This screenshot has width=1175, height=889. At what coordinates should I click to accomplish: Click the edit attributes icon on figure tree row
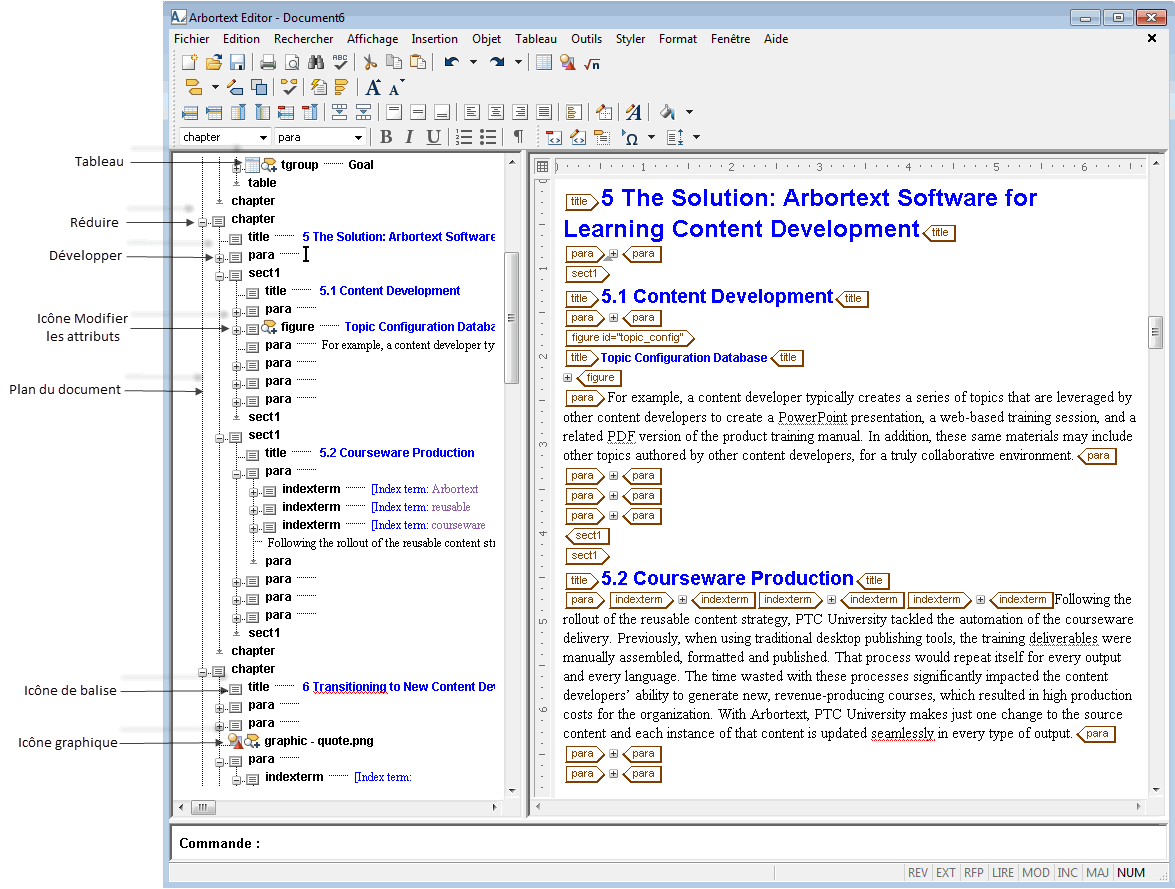click(269, 327)
